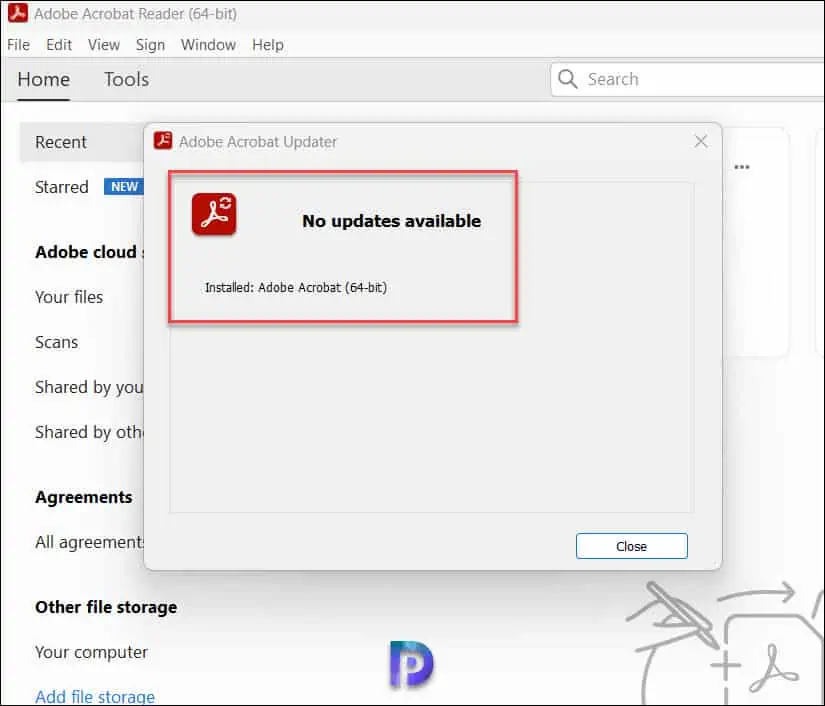
Task: Switch to the Home tab
Action: 44,79
